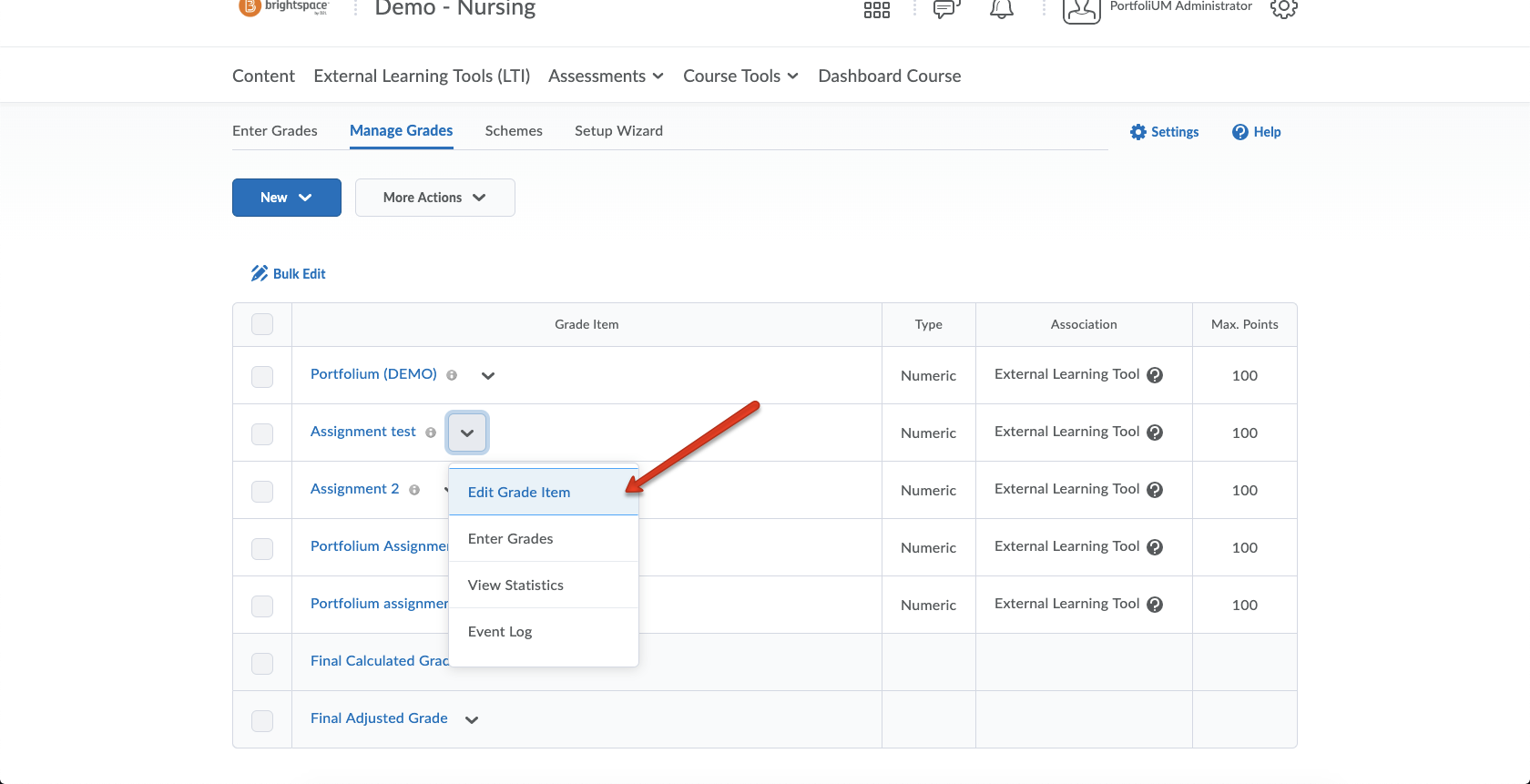Click the Association column header
The image size is (1530, 784).
pyautogui.click(x=1084, y=325)
